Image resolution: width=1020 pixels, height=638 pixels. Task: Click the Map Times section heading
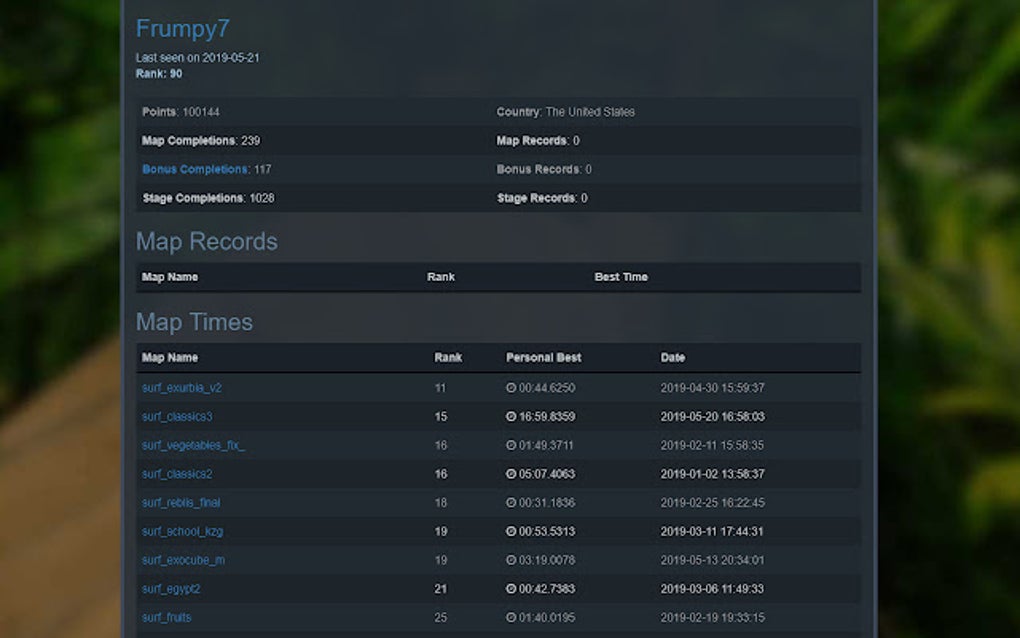point(195,322)
